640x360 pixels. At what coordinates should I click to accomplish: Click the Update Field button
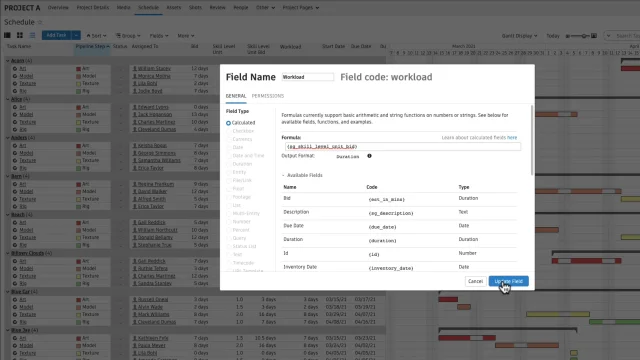tap(509, 281)
